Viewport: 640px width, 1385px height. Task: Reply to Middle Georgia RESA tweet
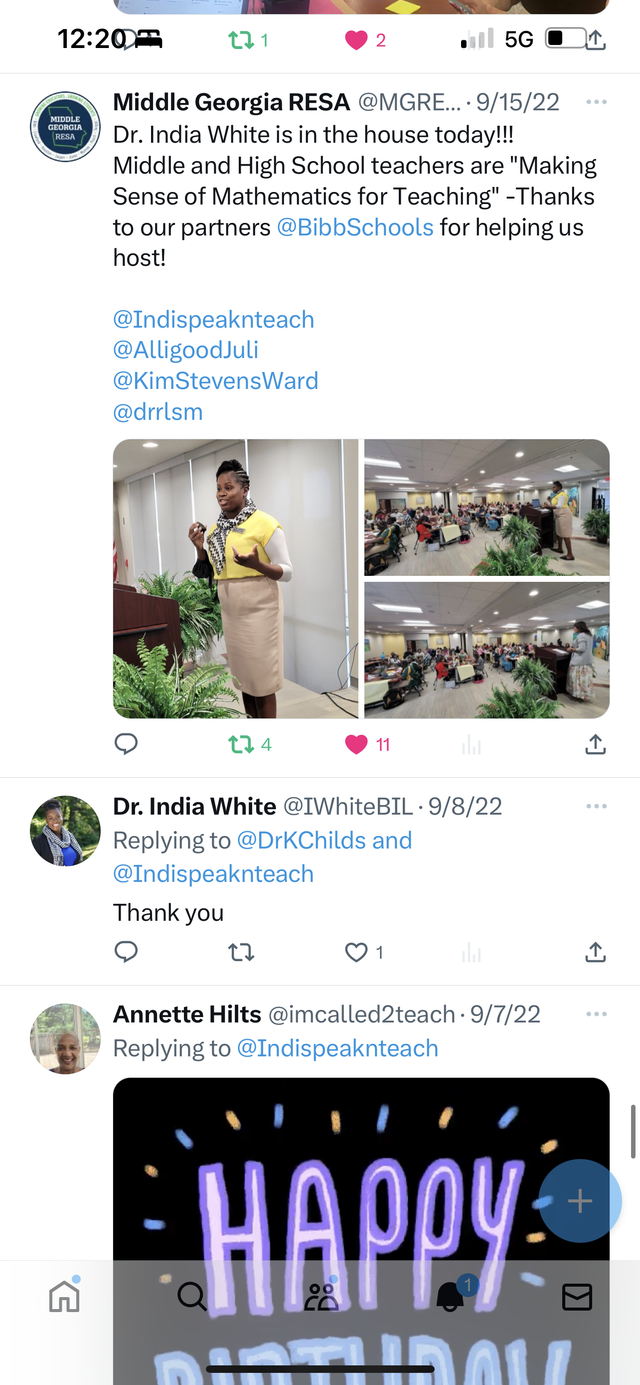point(126,744)
